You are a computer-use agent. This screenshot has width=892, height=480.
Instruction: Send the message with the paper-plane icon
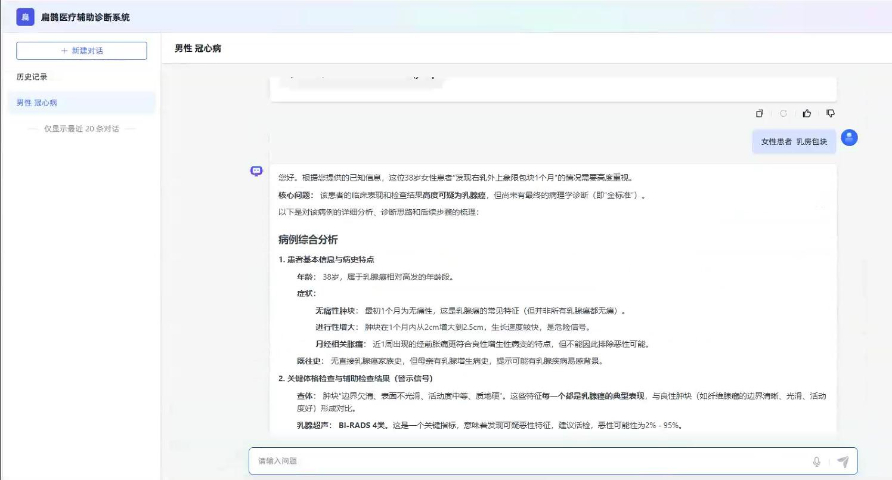843,462
